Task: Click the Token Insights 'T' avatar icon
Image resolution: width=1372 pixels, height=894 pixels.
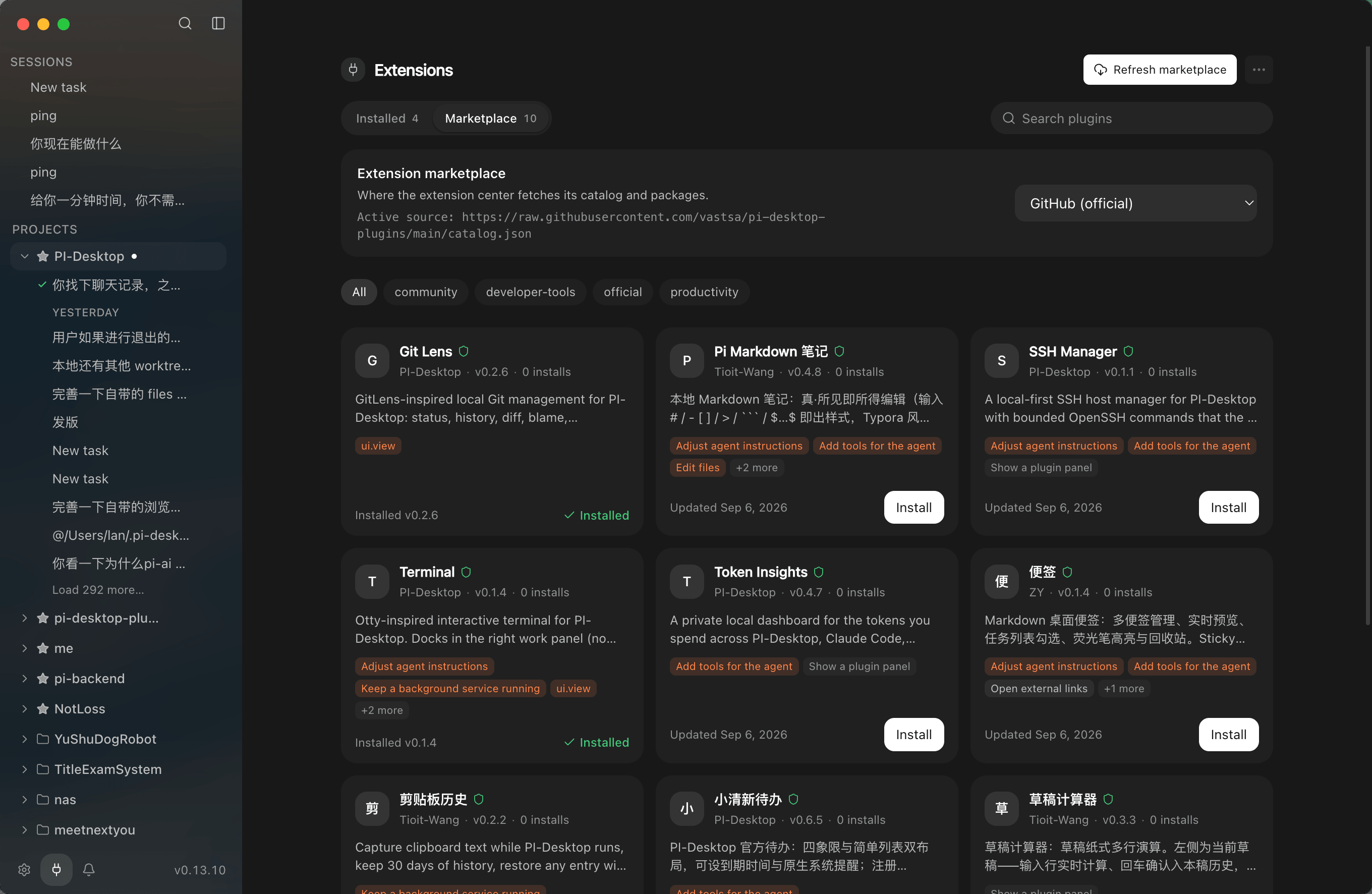Action: pos(687,581)
